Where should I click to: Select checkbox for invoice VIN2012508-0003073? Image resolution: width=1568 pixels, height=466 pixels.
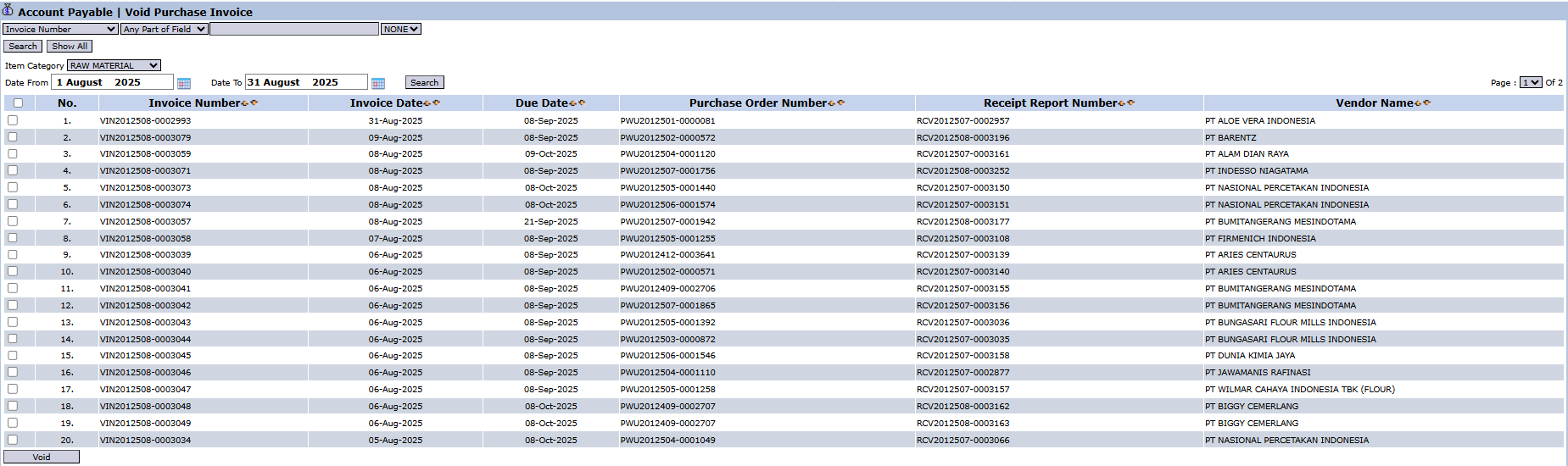pyautogui.click(x=13, y=187)
